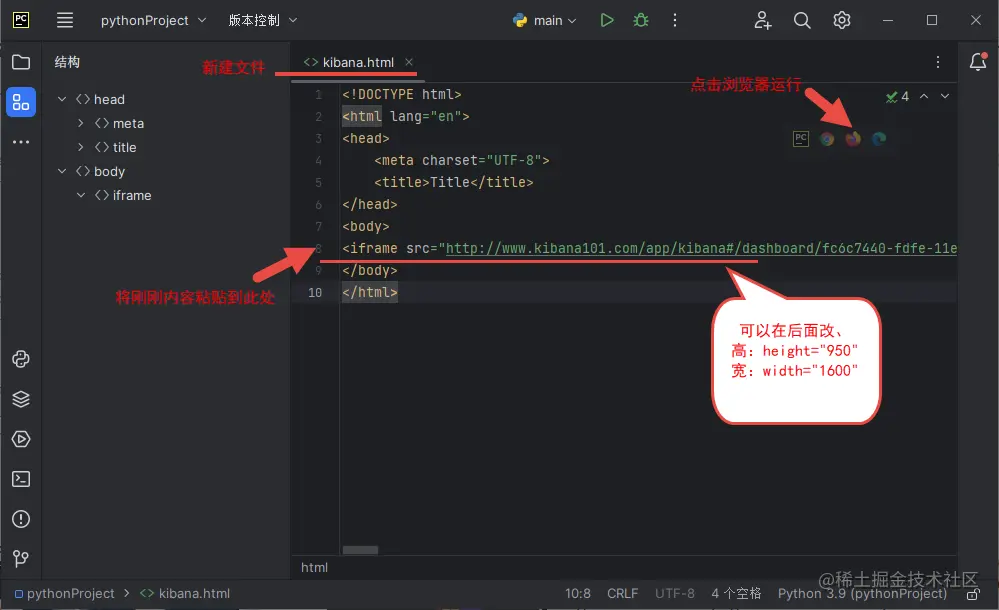Open the main run configuration dropdown
Image resolution: width=999 pixels, height=610 pixels.
[x=545, y=20]
